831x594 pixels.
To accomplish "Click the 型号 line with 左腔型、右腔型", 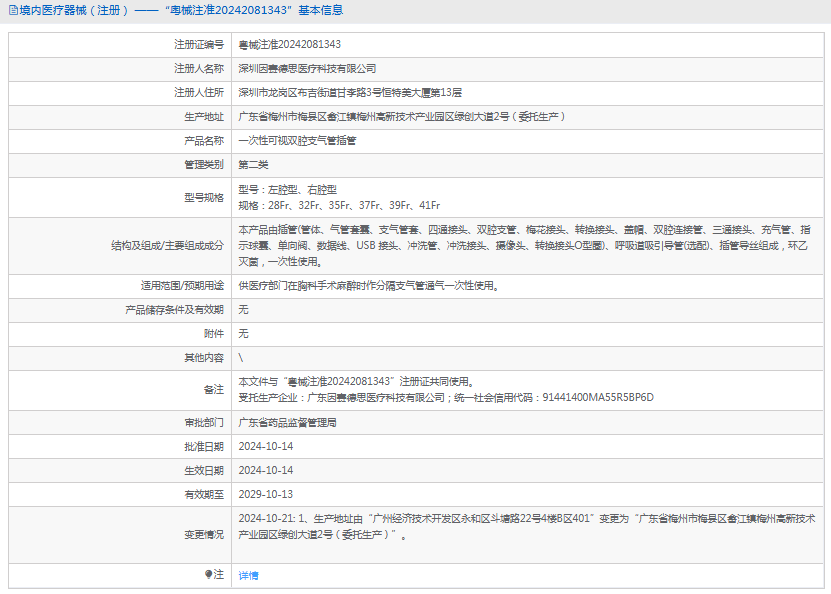I will point(287,189).
